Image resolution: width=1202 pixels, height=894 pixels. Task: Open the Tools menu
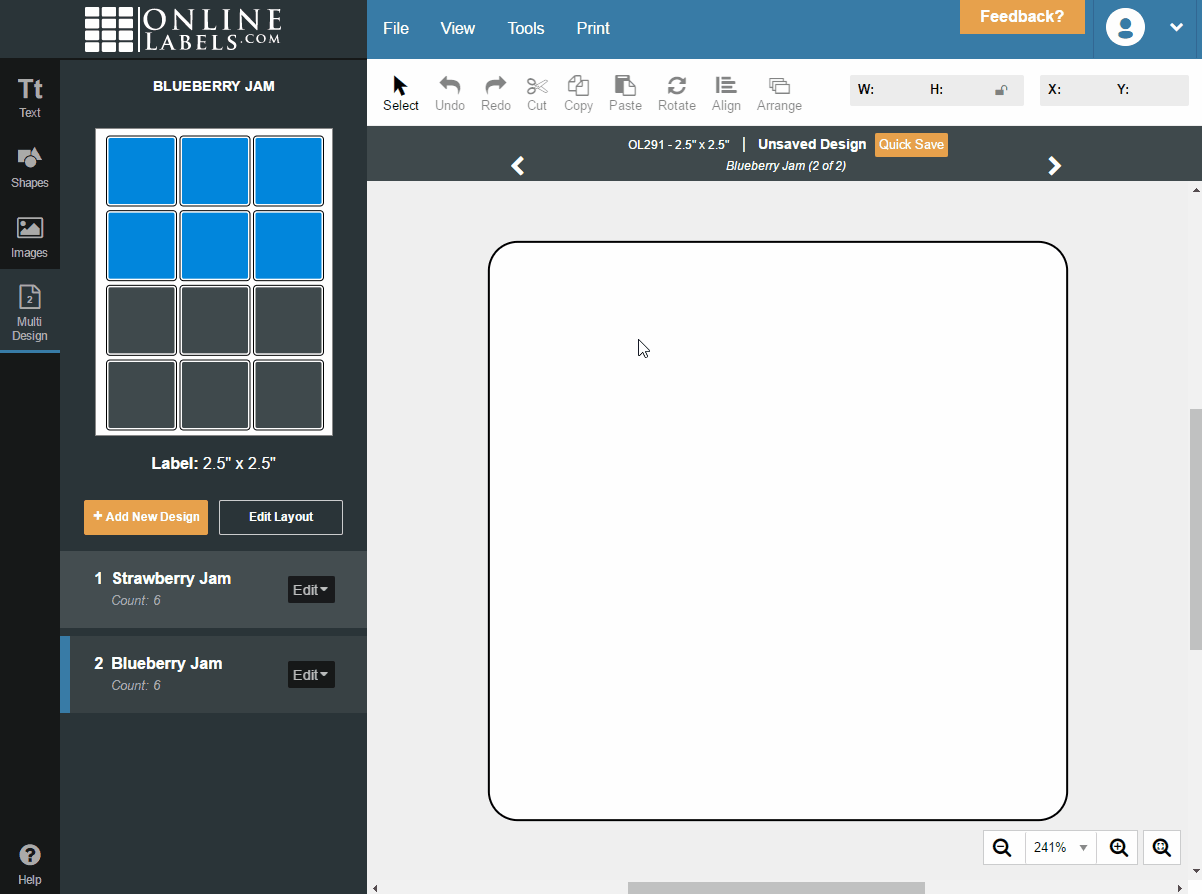tap(525, 28)
